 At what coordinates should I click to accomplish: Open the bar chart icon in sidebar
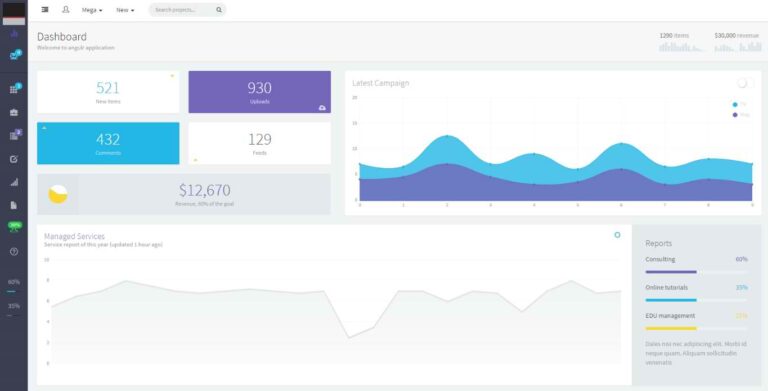coord(14,182)
